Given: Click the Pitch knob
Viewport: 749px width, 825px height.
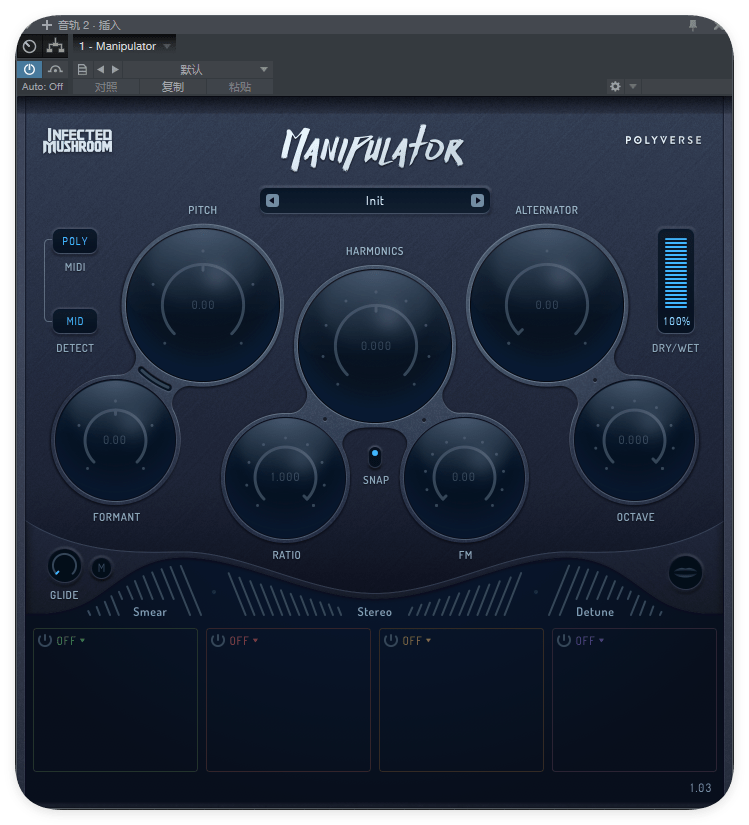Looking at the screenshot, I should point(203,305).
